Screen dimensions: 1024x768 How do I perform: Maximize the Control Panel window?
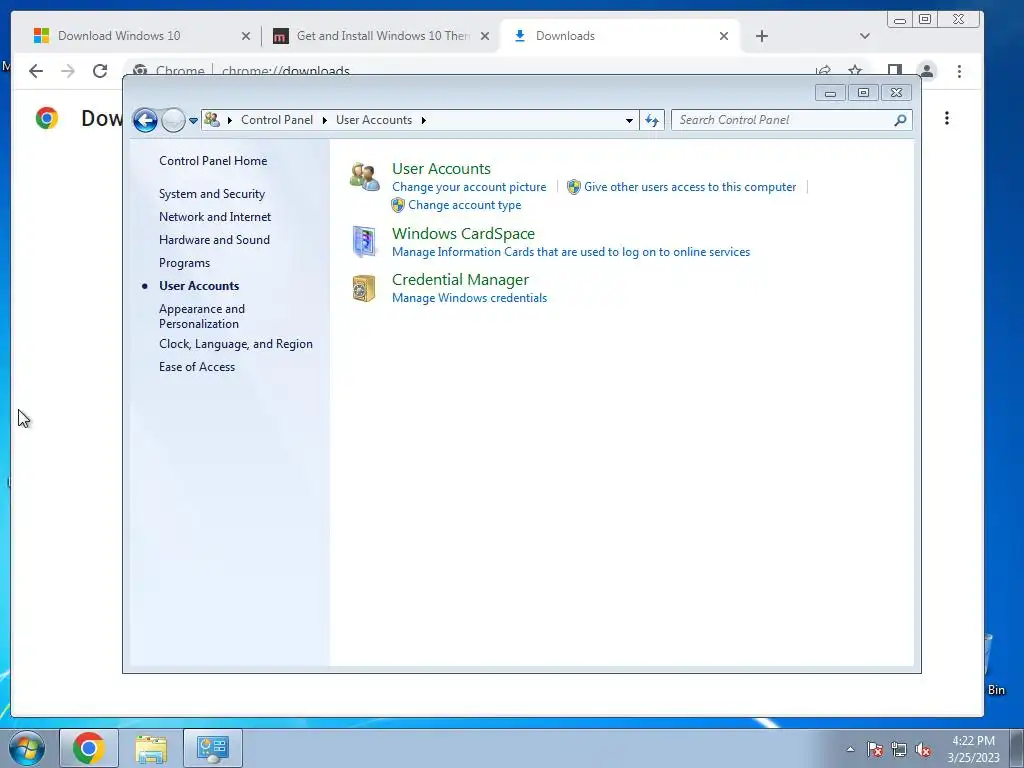coord(863,93)
